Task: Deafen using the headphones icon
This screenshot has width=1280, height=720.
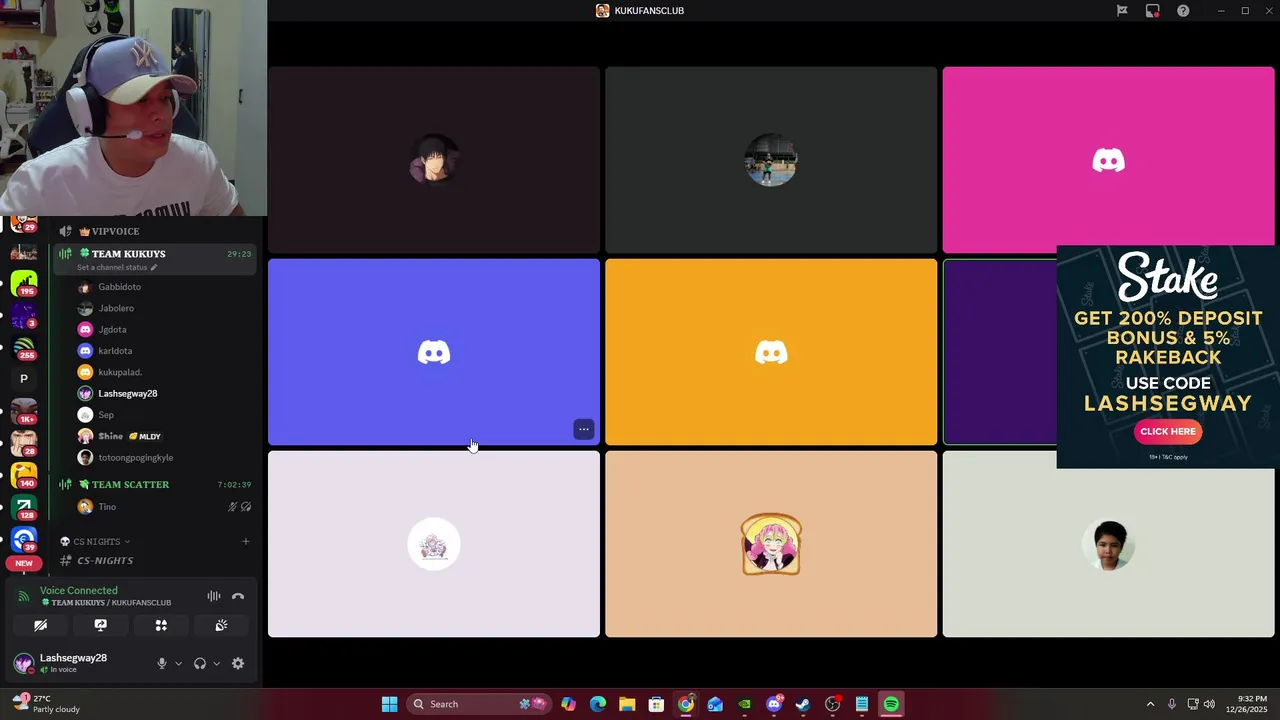Action: pyautogui.click(x=200, y=663)
